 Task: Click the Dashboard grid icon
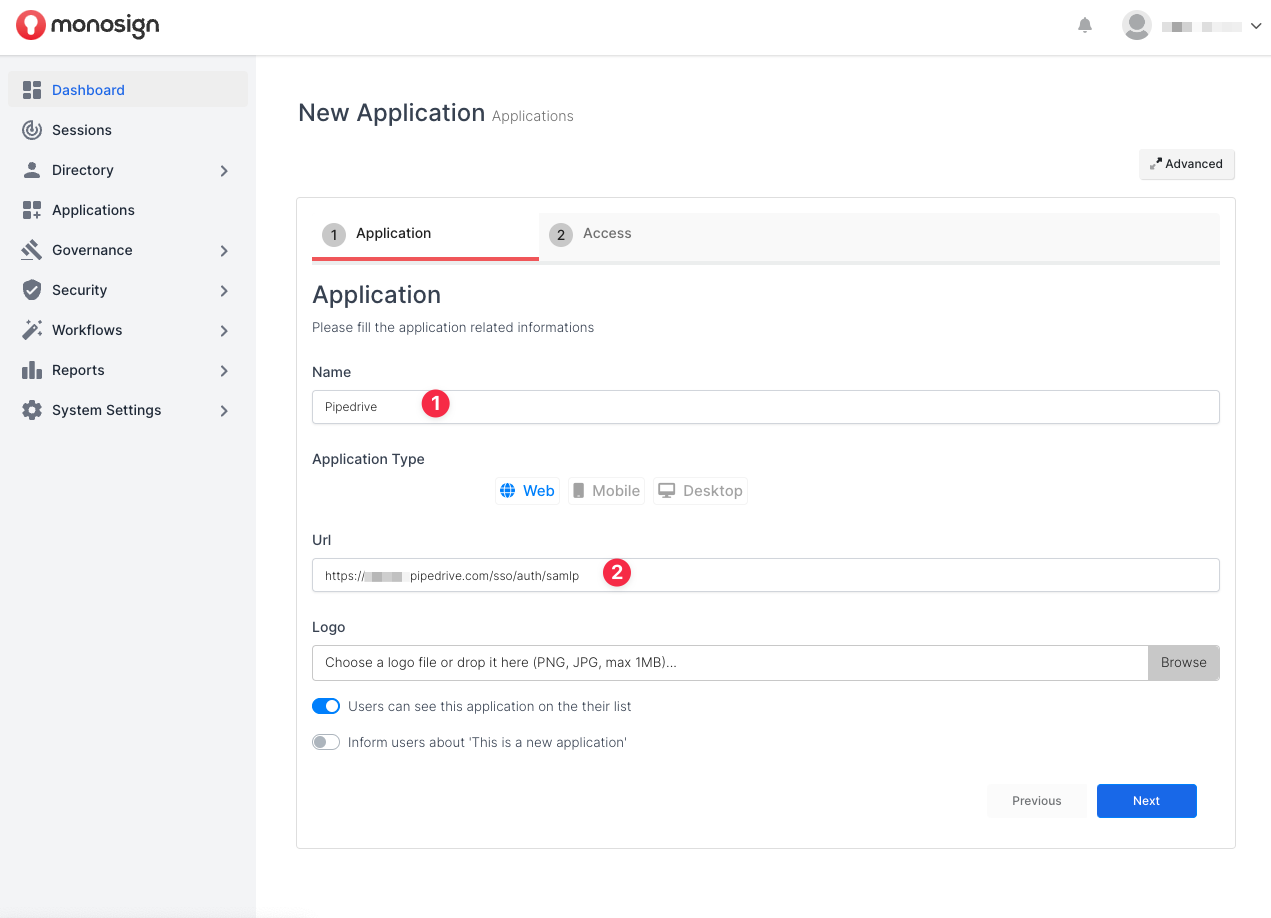click(32, 90)
